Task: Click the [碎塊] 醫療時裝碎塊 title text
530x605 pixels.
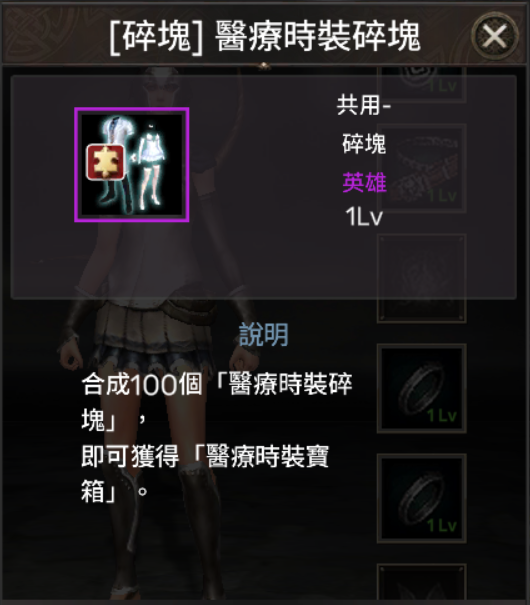Action: coord(265,37)
